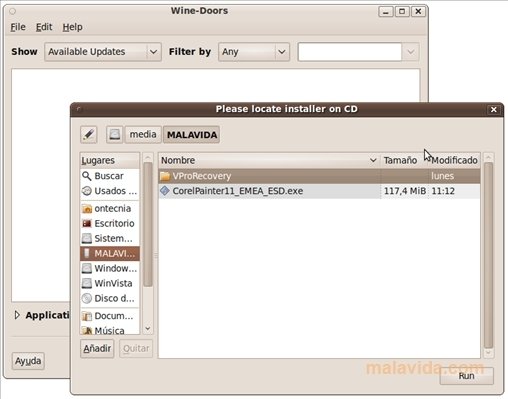508x399 pixels.
Task: Open Sistema de archivos place
Action: pos(110,238)
